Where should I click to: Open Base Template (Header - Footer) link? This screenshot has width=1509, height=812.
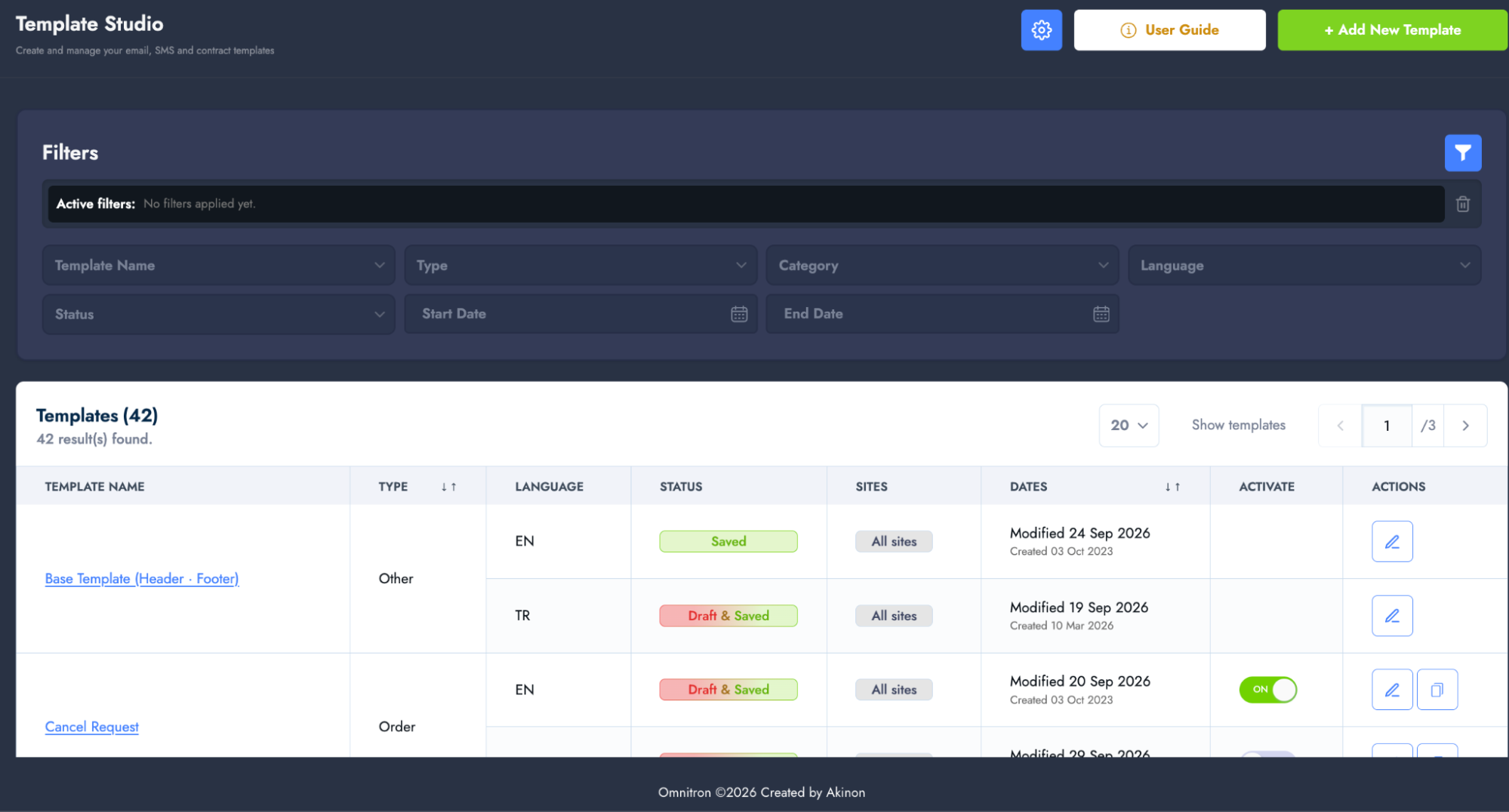(142, 579)
